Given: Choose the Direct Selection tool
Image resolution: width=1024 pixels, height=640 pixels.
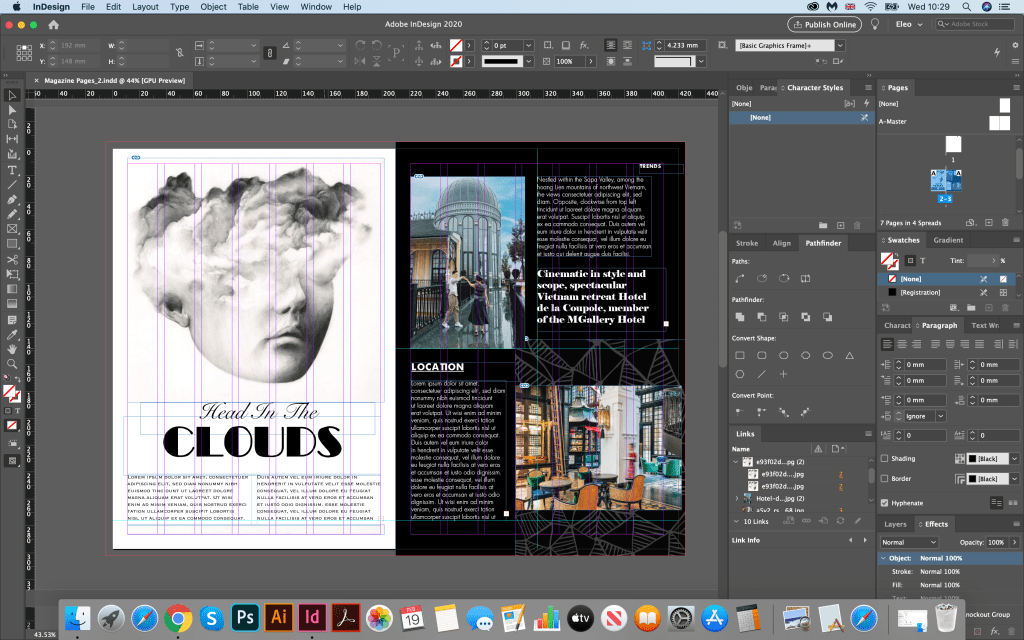Looking at the screenshot, I should 12,109.
